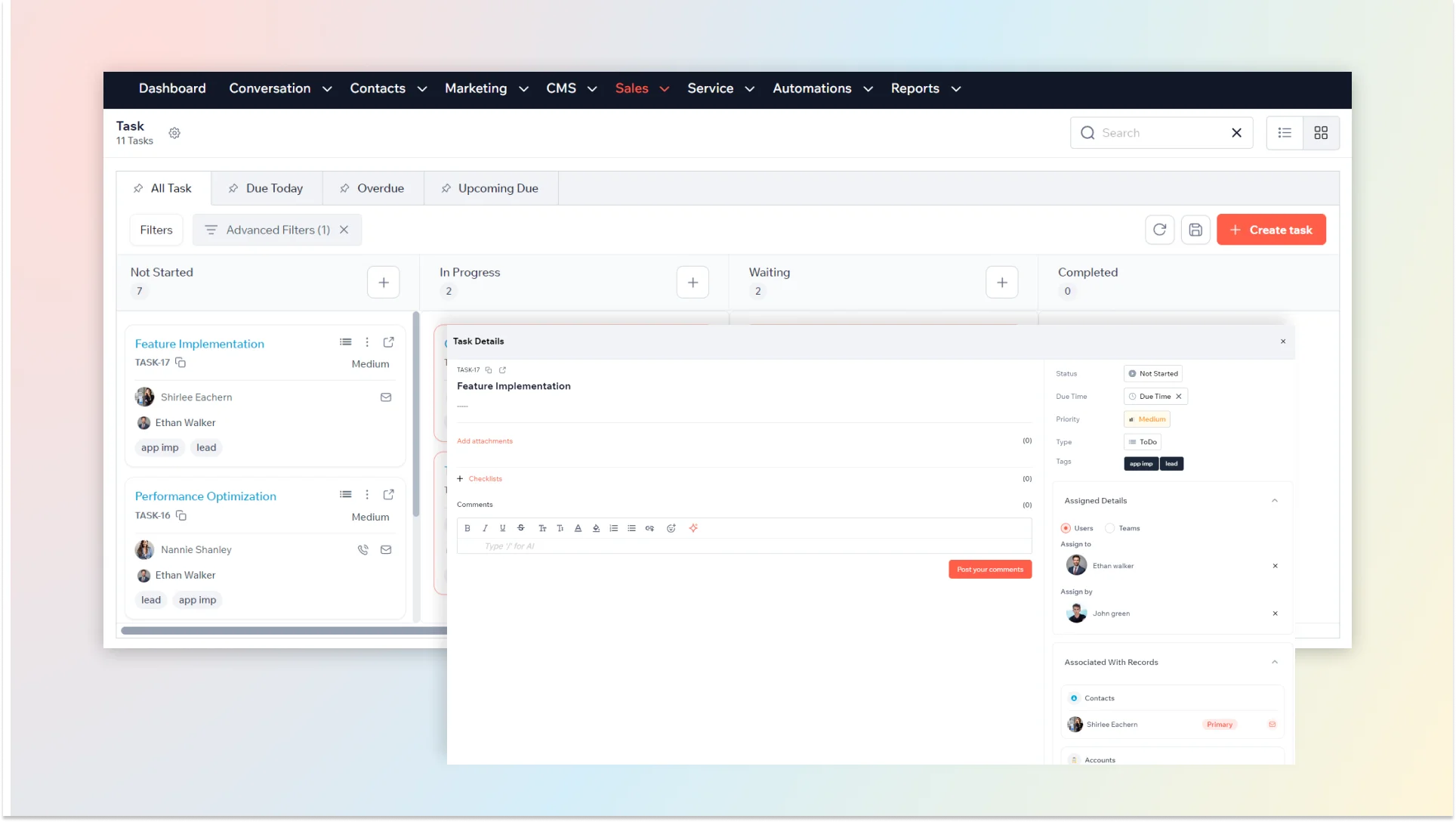The width and height of the screenshot is (1456, 822).
Task: Click the save filter view icon
Action: (x=1195, y=230)
